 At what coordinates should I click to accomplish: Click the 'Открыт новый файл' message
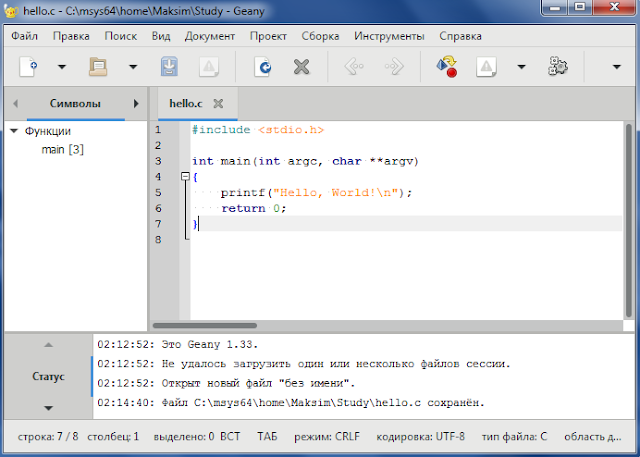(226, 383)
